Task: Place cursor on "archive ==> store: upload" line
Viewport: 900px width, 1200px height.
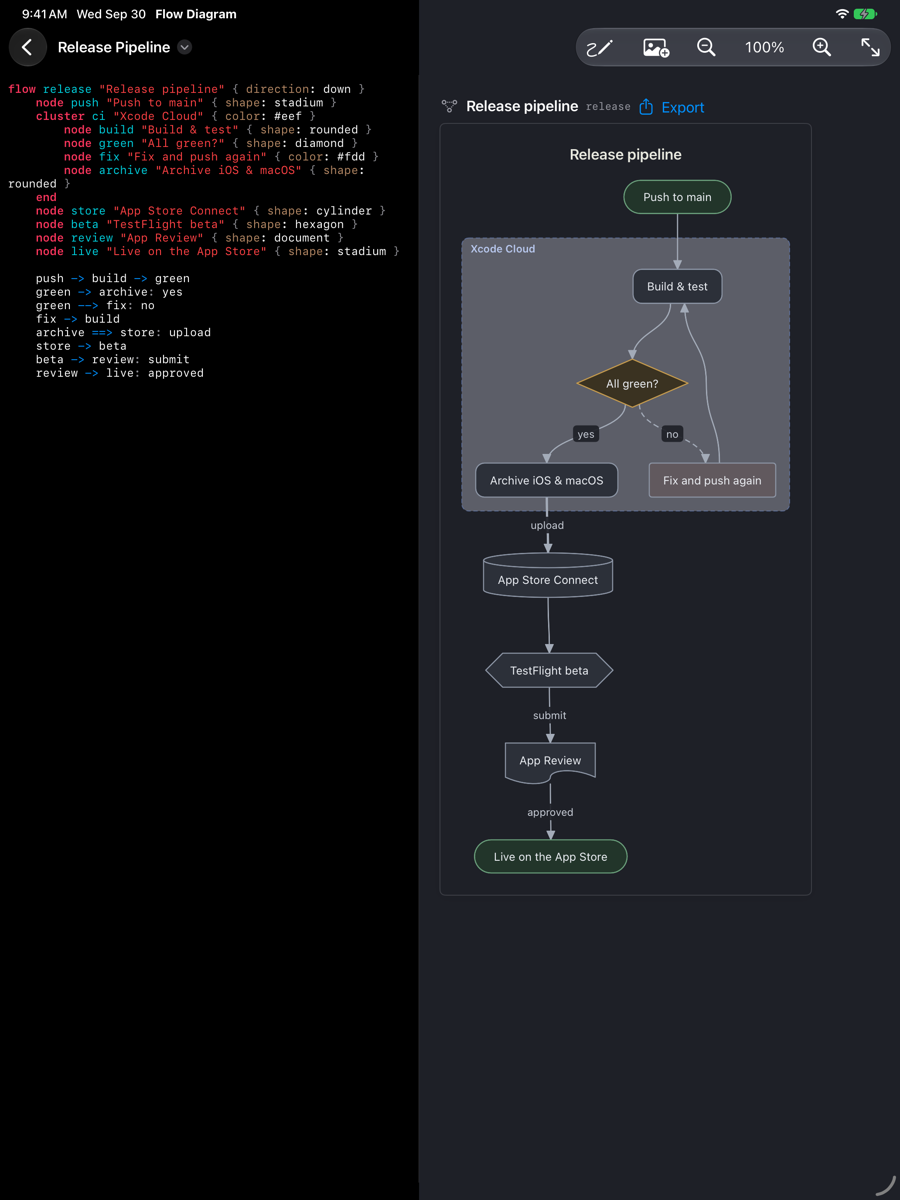Action: click(123, 332)
